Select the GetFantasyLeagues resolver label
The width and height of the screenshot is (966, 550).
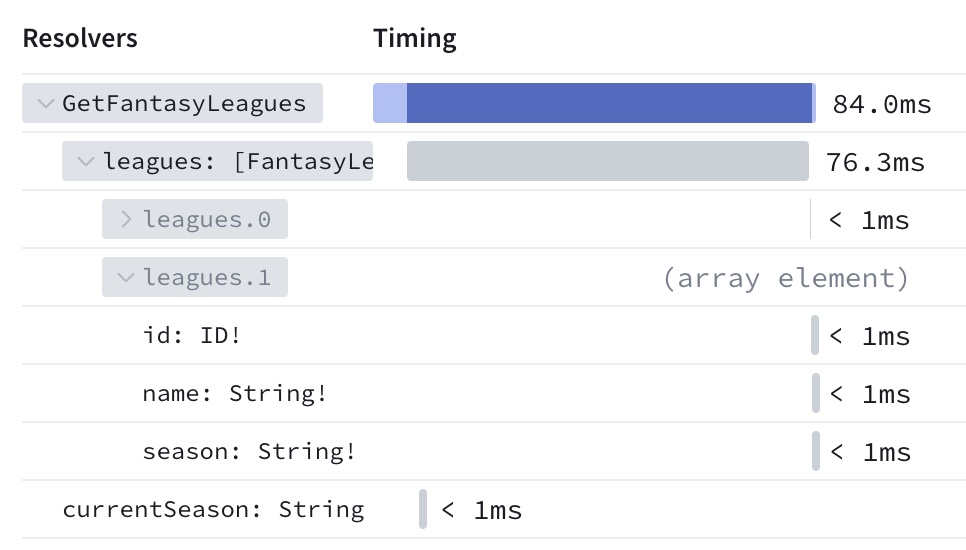[184, 103]
